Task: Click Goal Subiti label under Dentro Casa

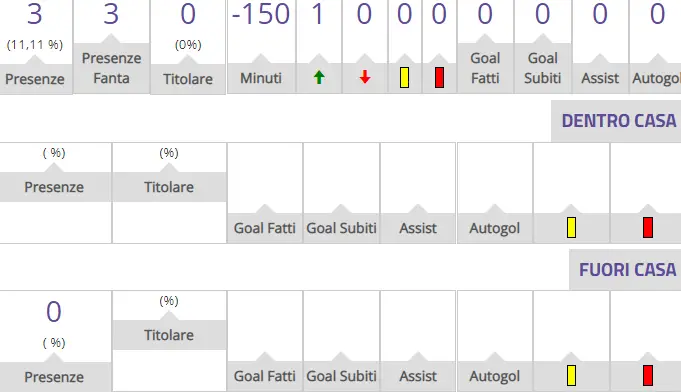Action: coord(341,228)
